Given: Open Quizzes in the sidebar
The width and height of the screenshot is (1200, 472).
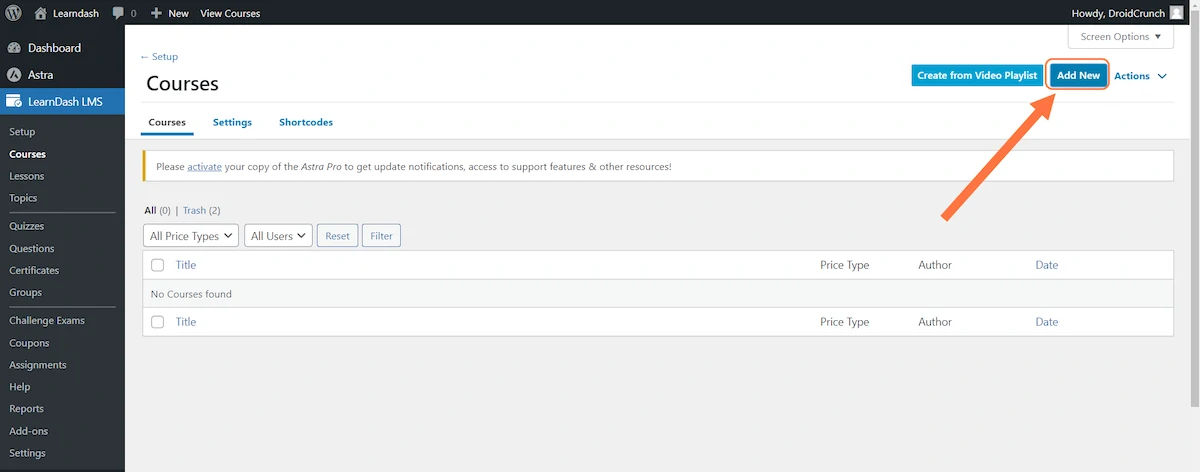Looking at the screenshot, I should coord(26,226).
